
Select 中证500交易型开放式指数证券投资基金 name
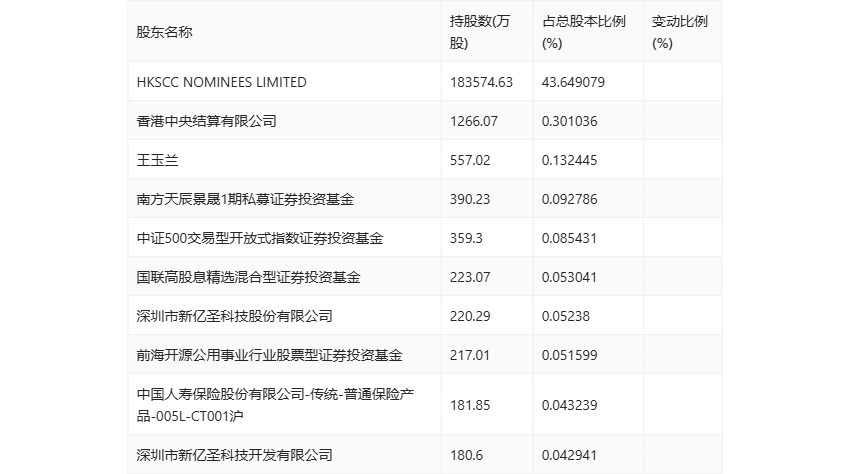(x=260, y=238)
